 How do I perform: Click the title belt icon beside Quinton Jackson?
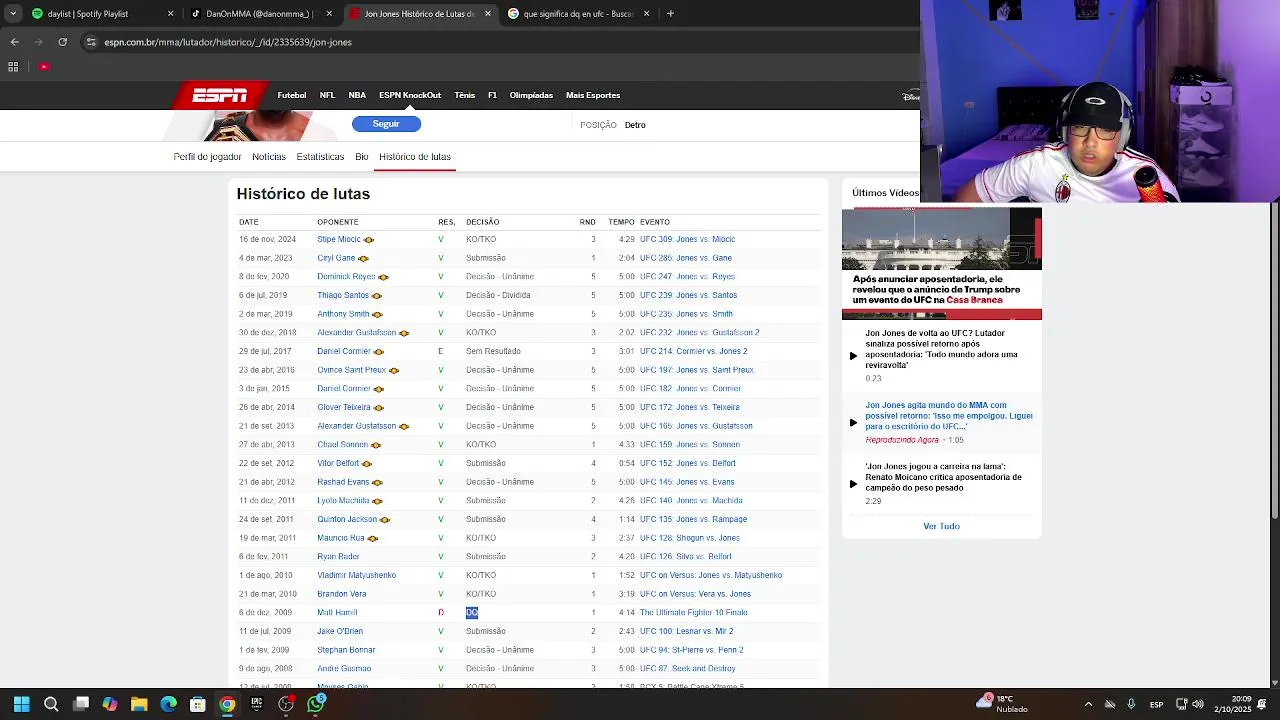click(385, 520)
